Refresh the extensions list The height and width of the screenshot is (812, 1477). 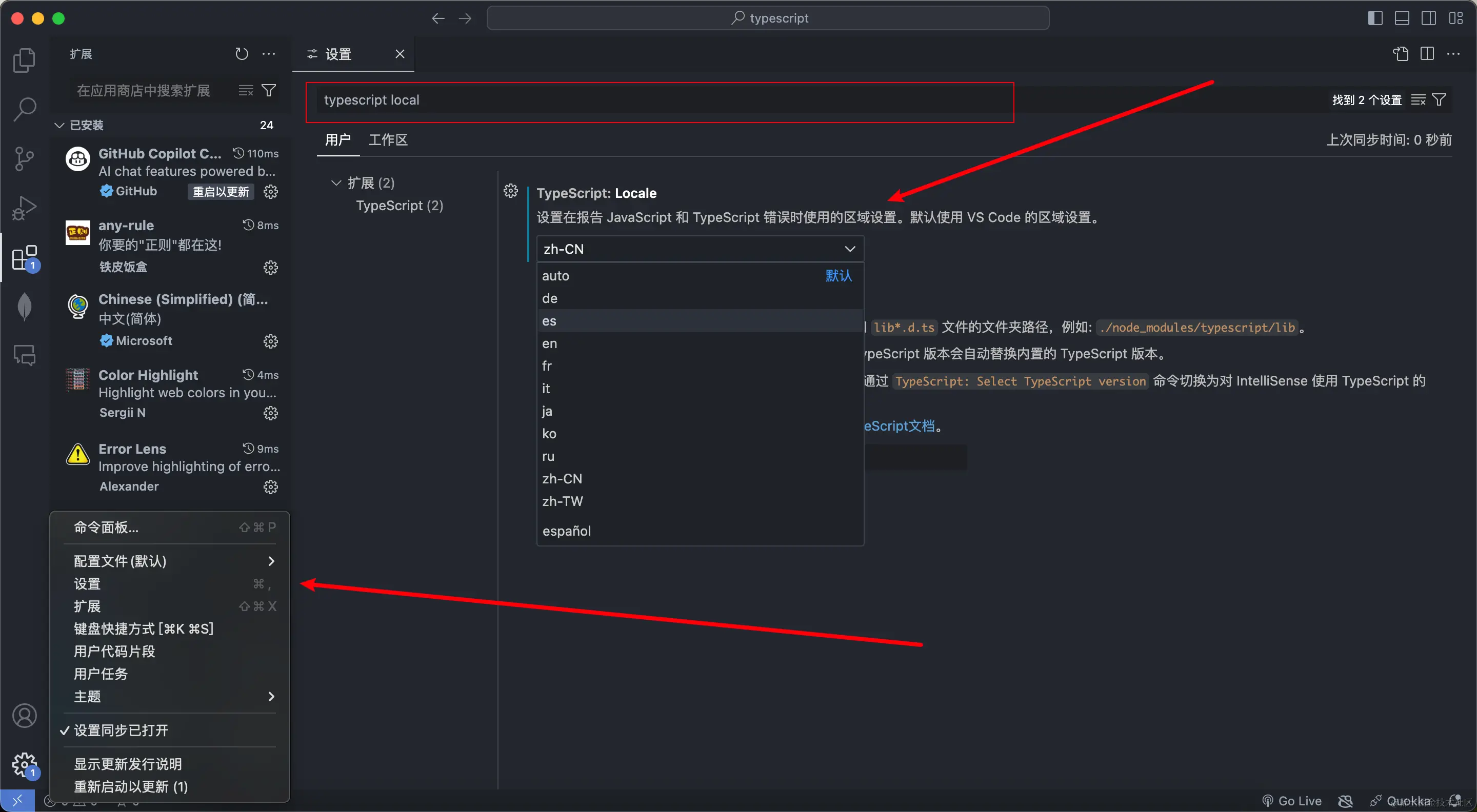click(x=242, y=54)
